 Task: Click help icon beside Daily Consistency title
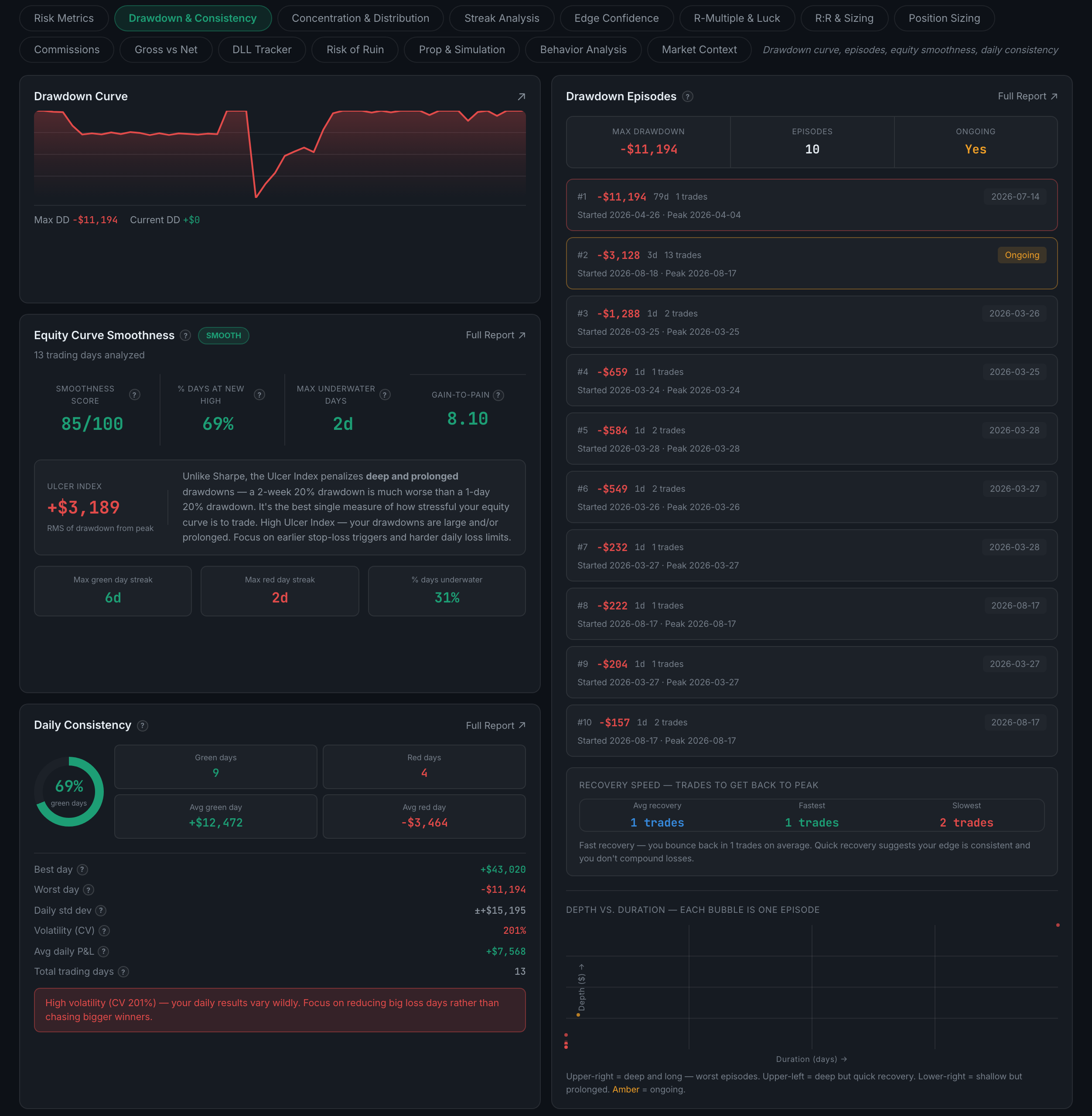143,725
